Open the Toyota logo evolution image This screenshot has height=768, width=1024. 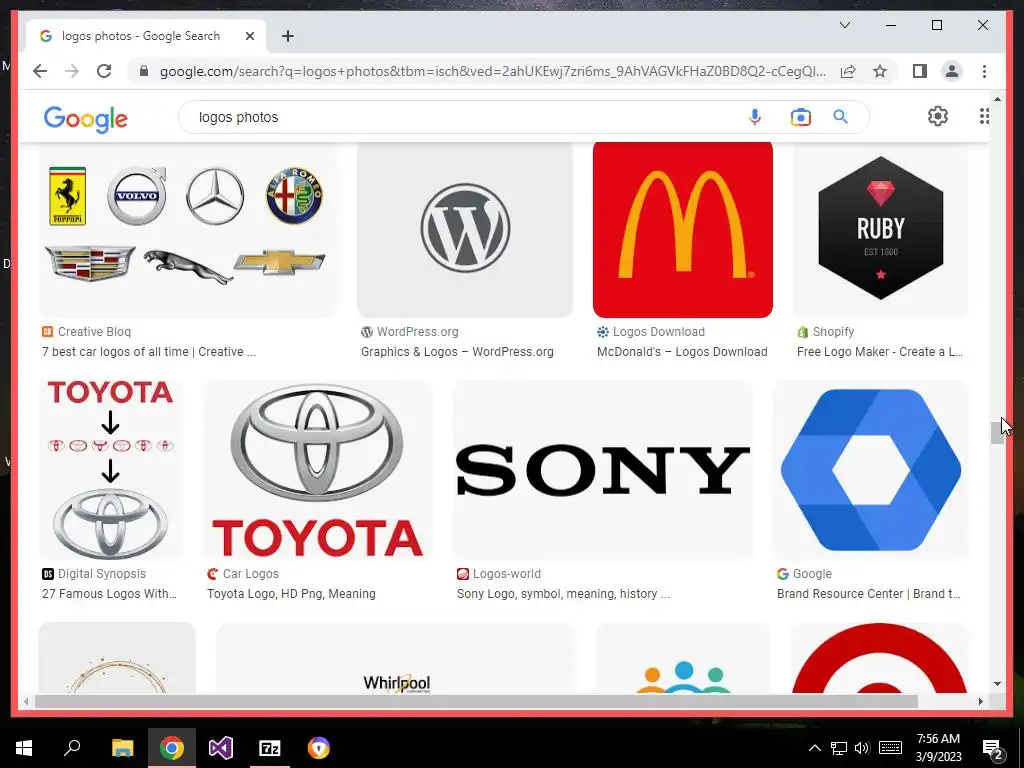110,470
